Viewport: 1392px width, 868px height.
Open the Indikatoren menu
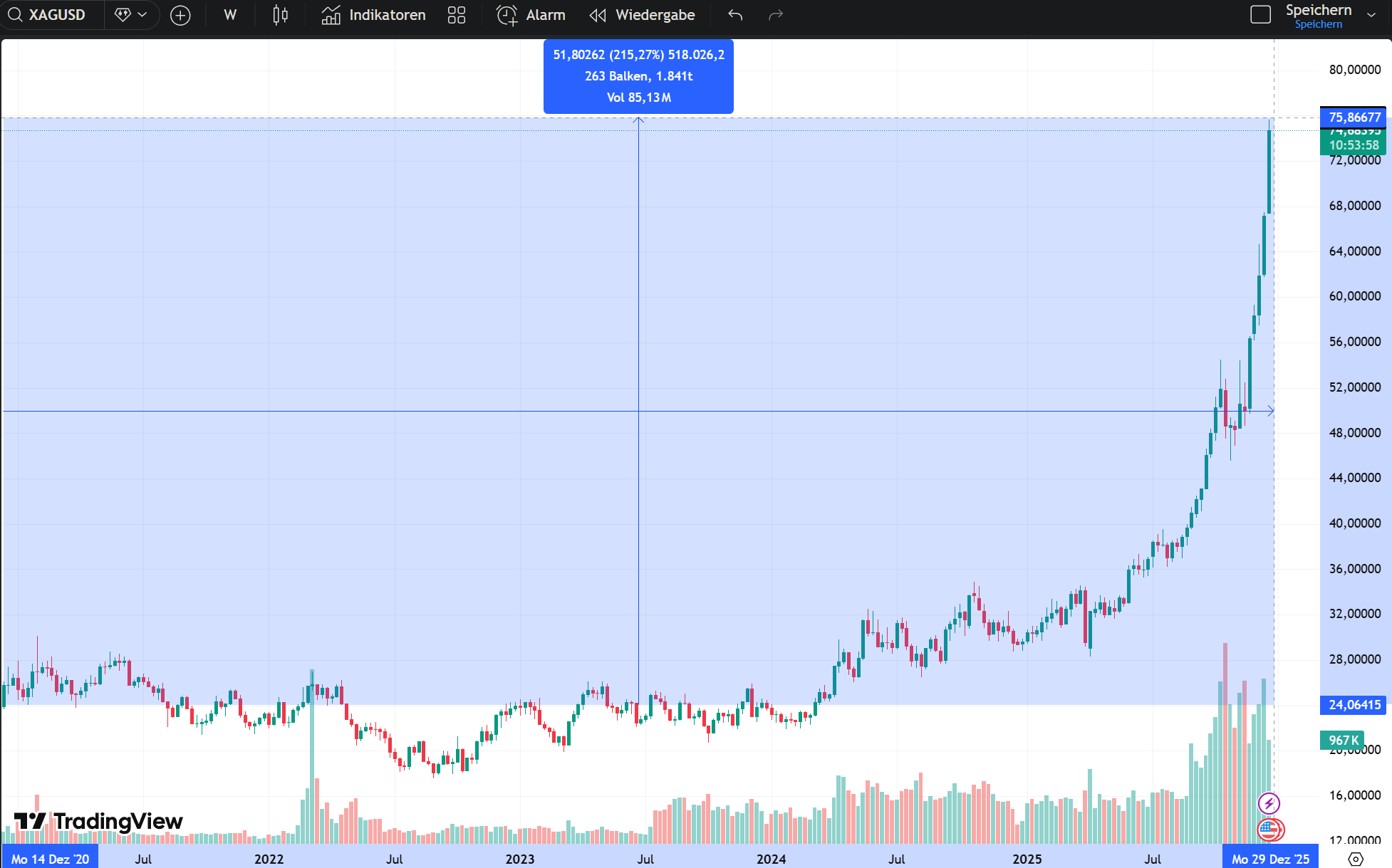[373, 15]
